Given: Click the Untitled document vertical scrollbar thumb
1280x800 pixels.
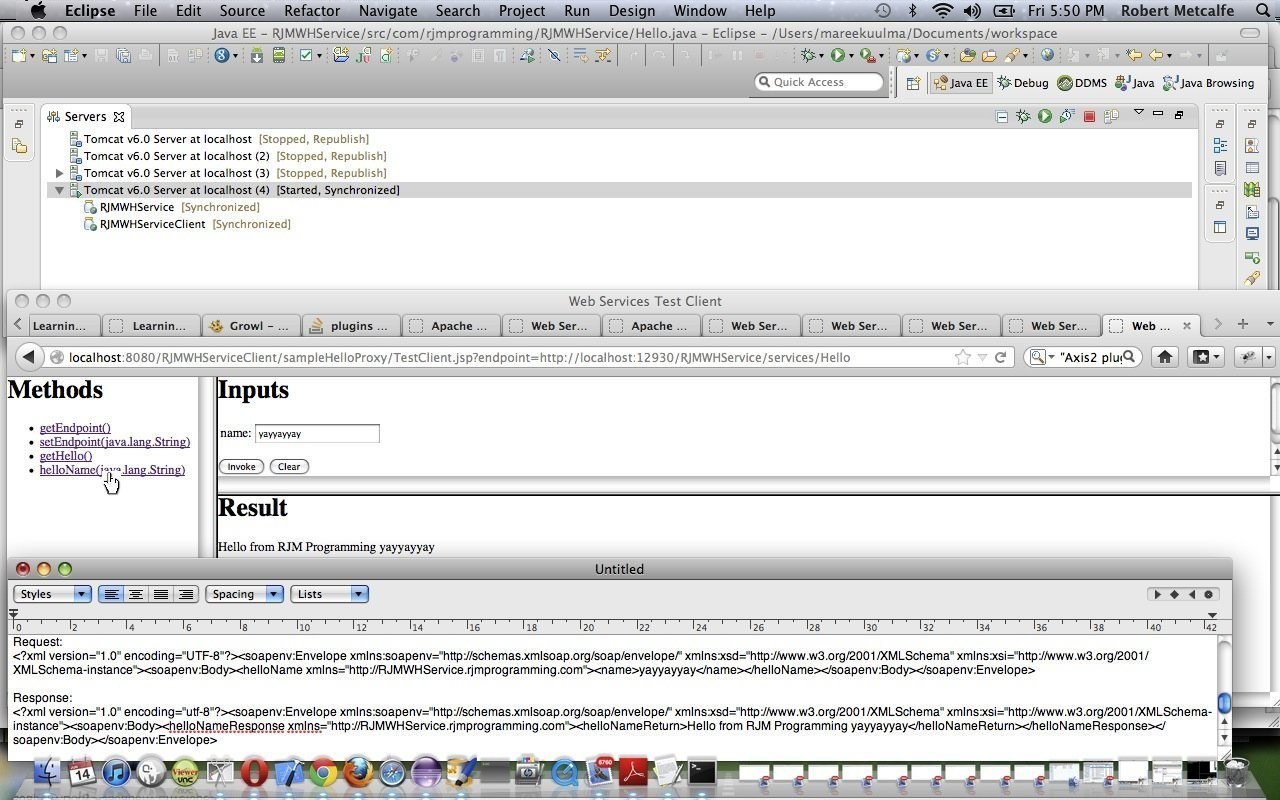Looking at the screenshot, I should (x=1224, y=704).
